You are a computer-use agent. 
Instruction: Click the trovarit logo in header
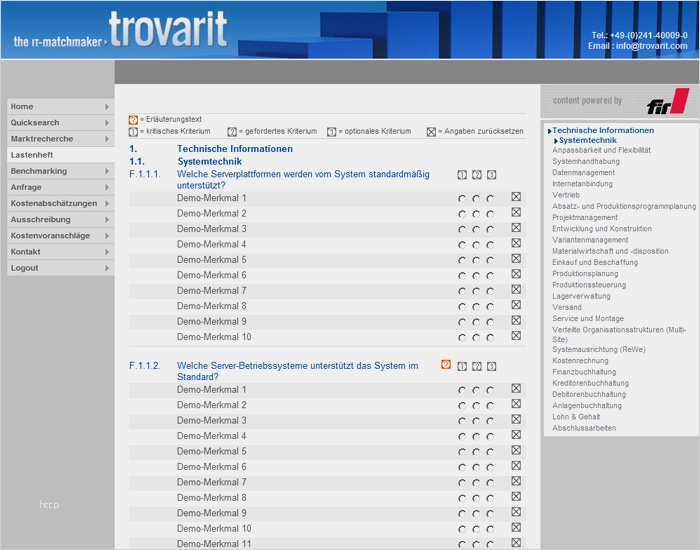pyautogui.click(x=167, y=32)
